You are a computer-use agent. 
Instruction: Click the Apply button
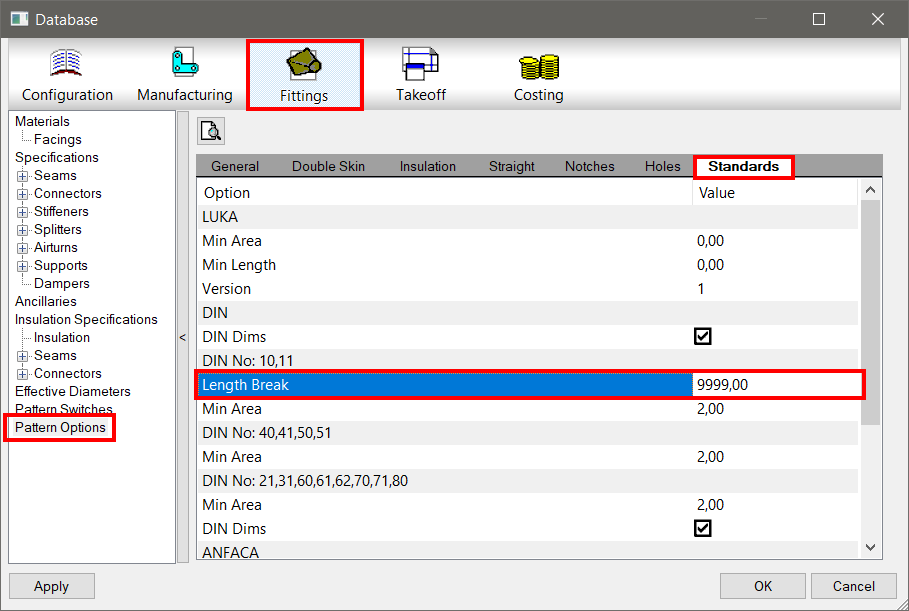[x=51, y=586]
